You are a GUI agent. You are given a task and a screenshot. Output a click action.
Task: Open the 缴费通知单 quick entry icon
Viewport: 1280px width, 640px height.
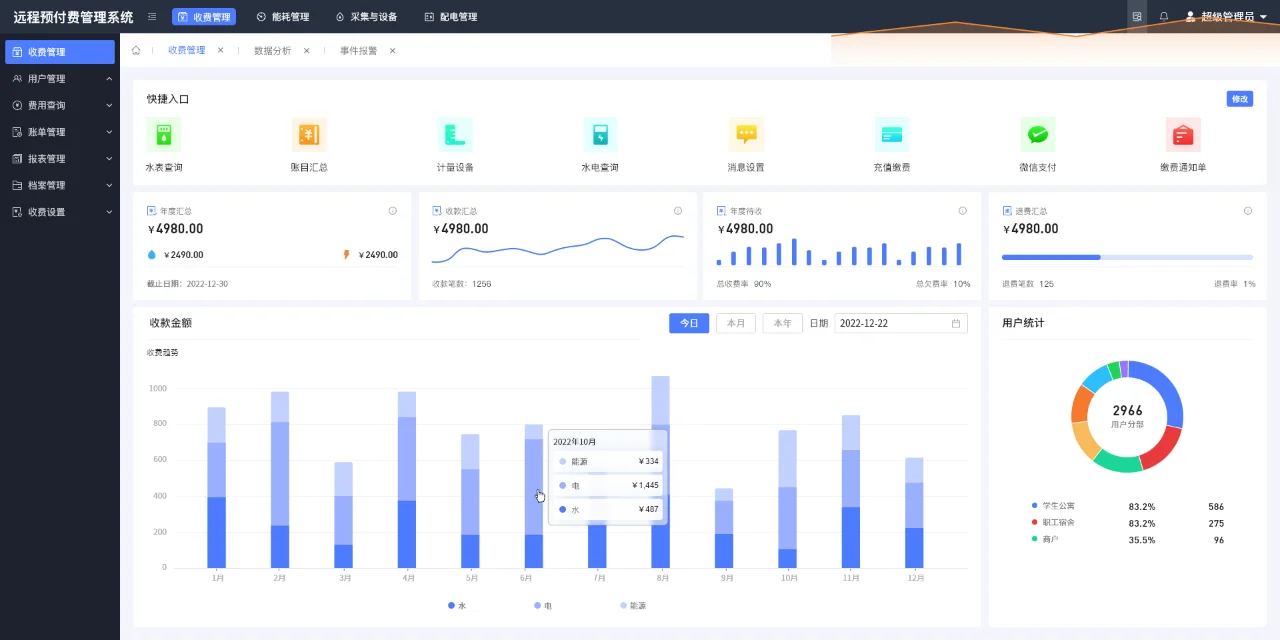(1183, 134)
